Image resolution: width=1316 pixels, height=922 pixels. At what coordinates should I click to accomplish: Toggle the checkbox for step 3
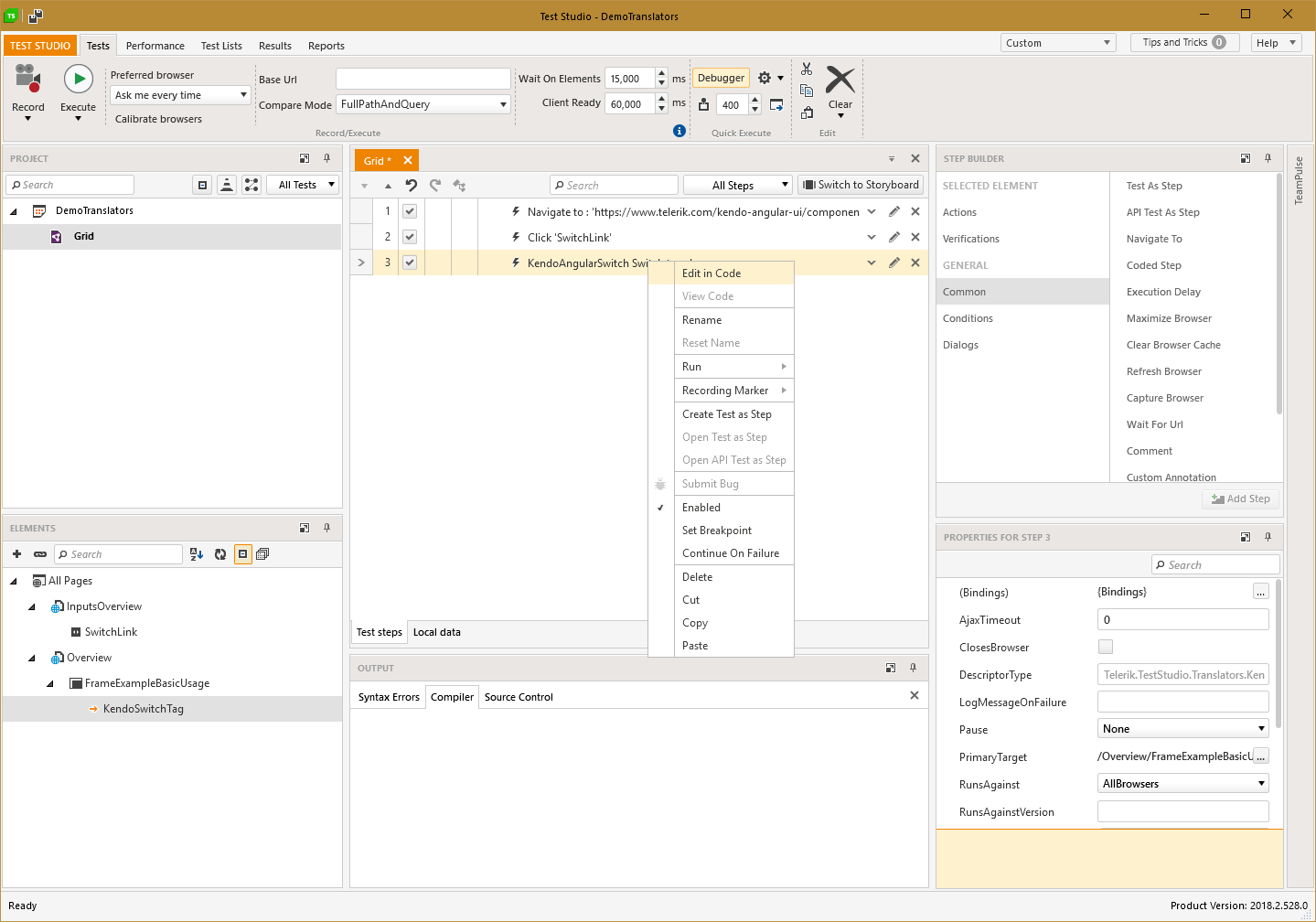(x=410, y=263)
